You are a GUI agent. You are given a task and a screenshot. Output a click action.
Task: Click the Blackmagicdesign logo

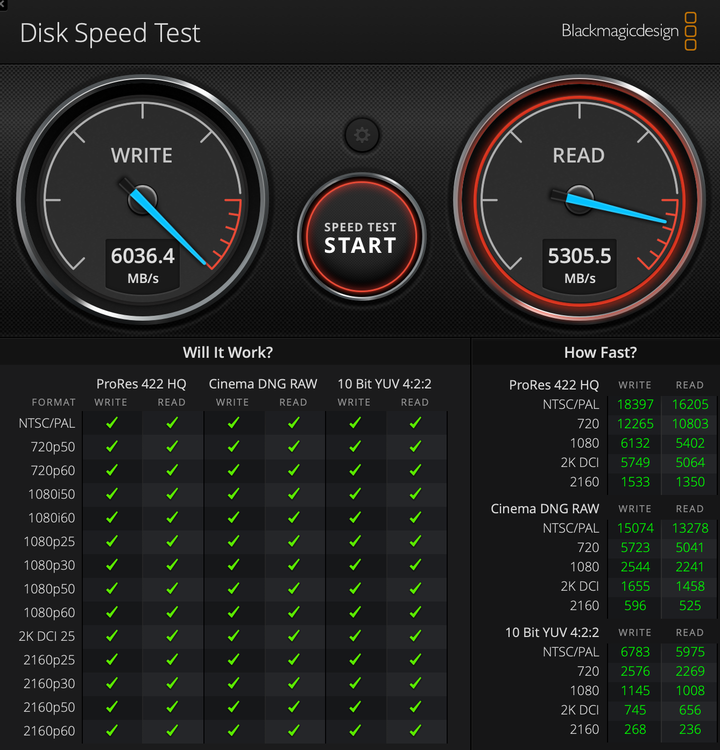pos(629,31)
